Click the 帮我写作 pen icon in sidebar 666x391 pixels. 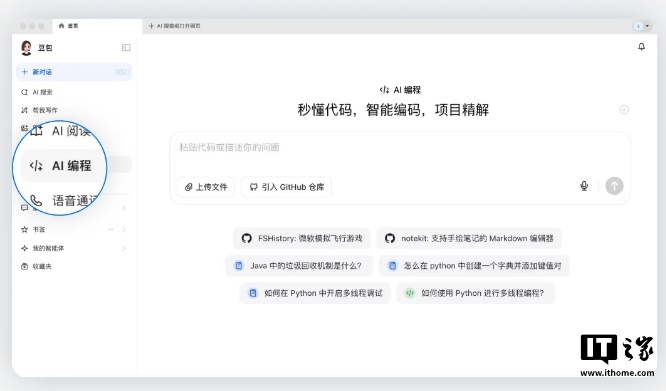pos(25,110)
